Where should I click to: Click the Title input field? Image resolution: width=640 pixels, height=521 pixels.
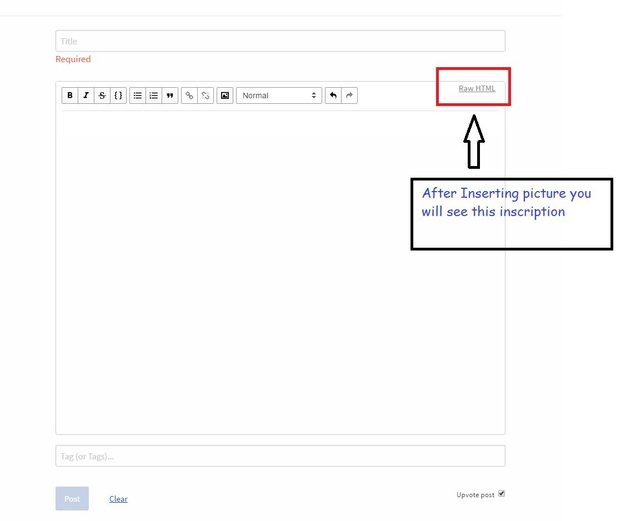click(280, 41)
